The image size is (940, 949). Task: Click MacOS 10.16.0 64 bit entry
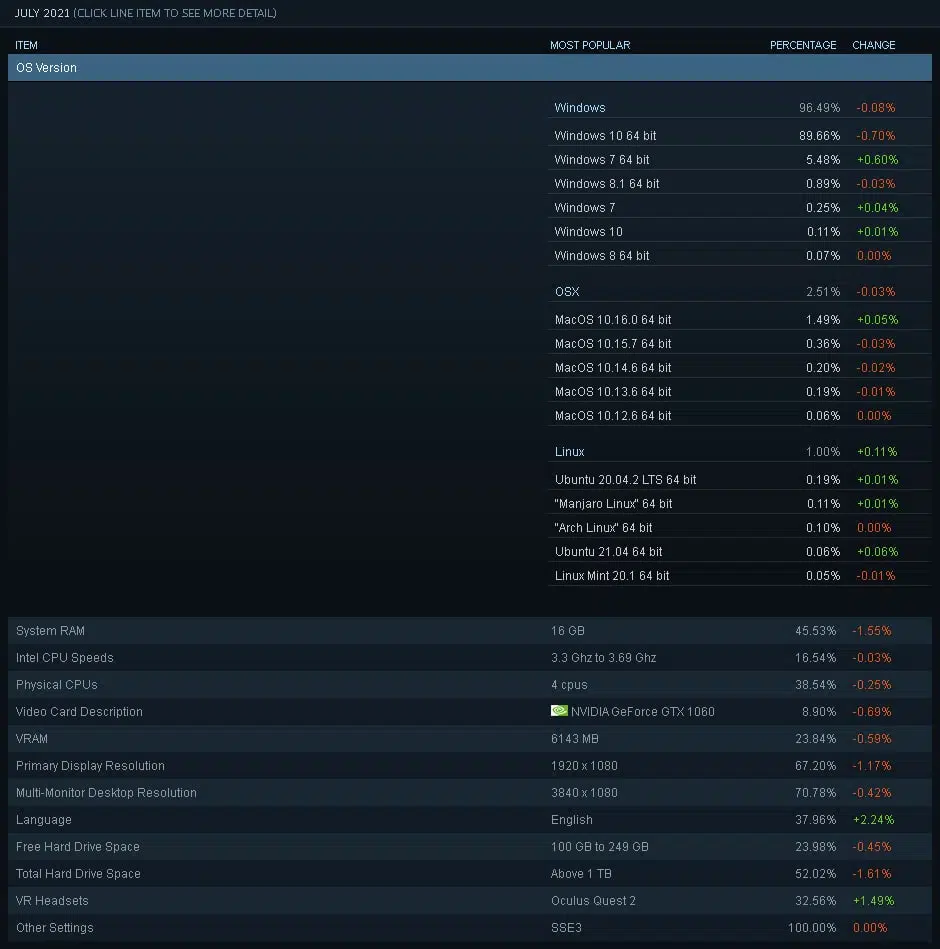(x=740, y=320)
